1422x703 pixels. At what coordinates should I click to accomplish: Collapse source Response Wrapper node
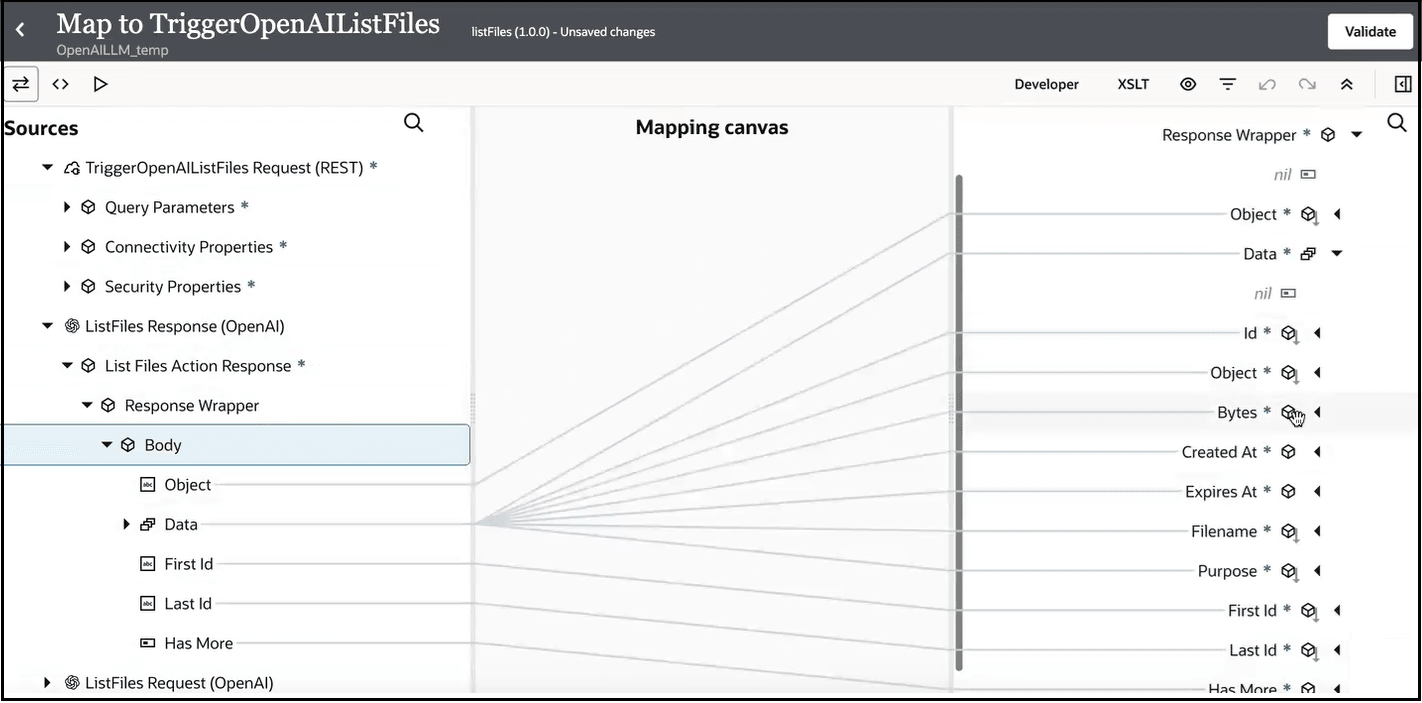(87, 405)
